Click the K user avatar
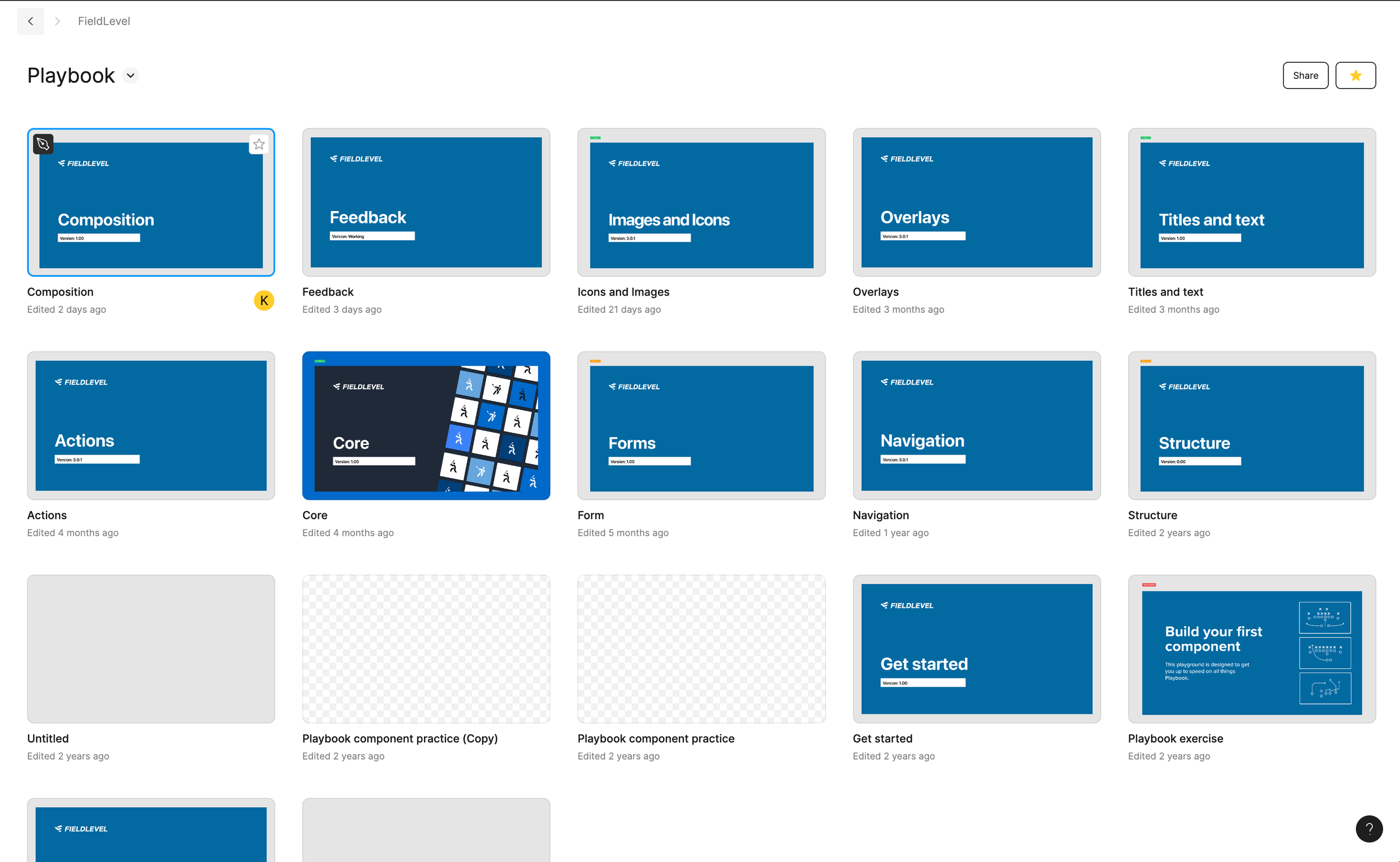1400x862 pixels. click(263, 301)
